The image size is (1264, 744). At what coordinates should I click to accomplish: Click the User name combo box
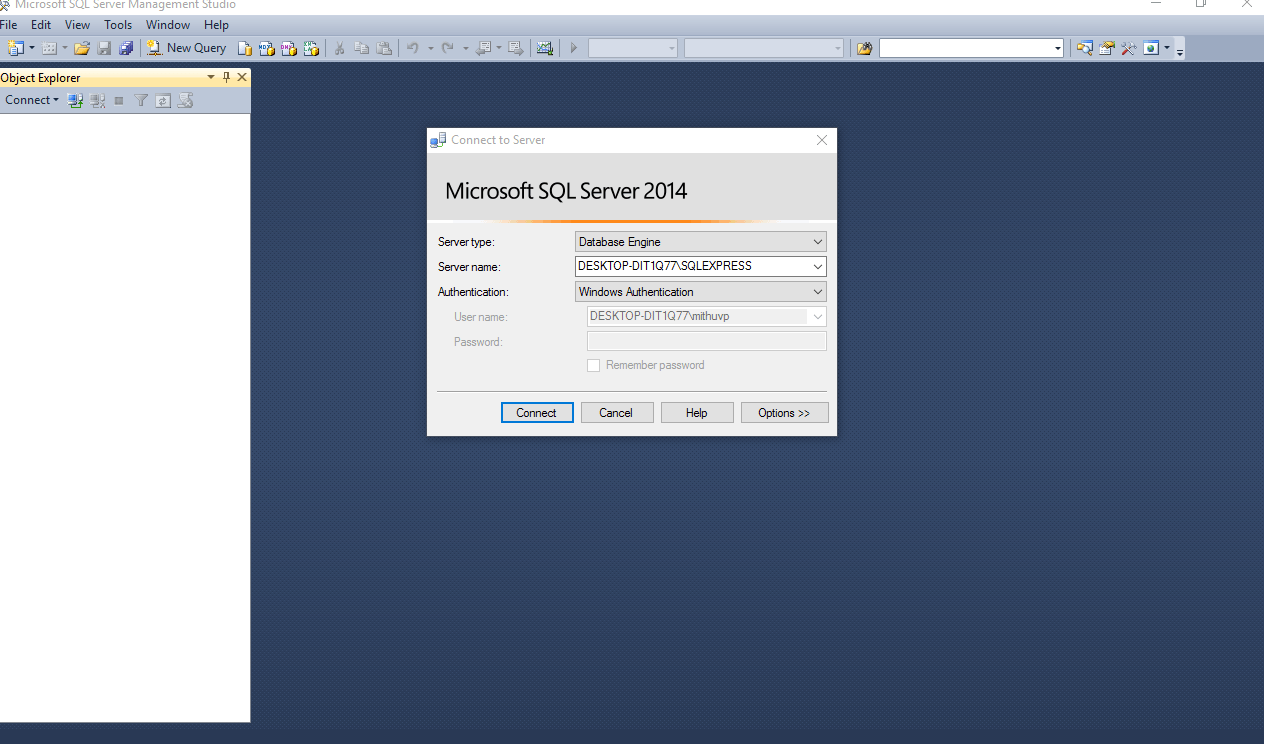(706, 317)
